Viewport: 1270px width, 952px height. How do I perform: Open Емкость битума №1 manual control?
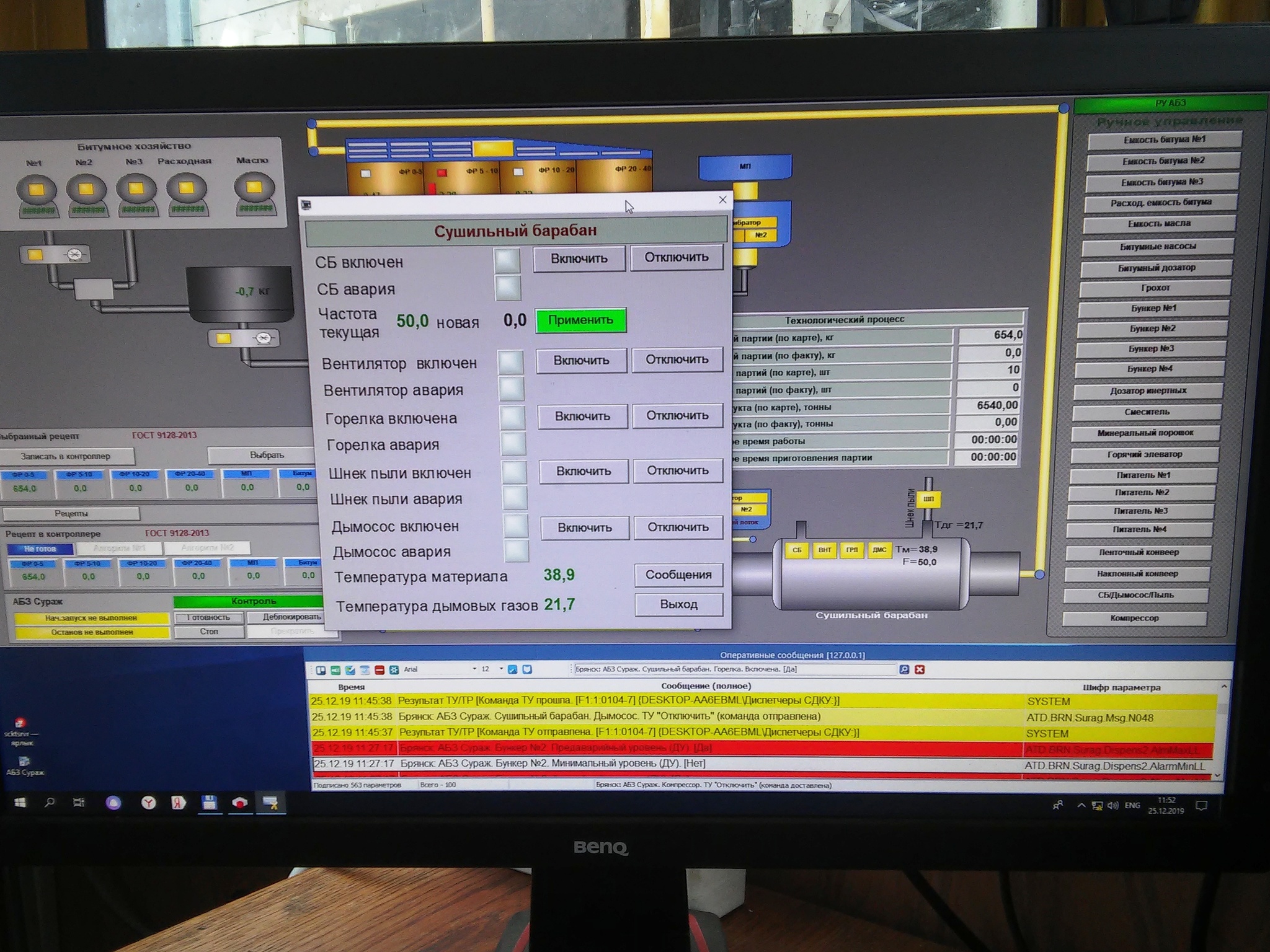(x=1165, y=140)
